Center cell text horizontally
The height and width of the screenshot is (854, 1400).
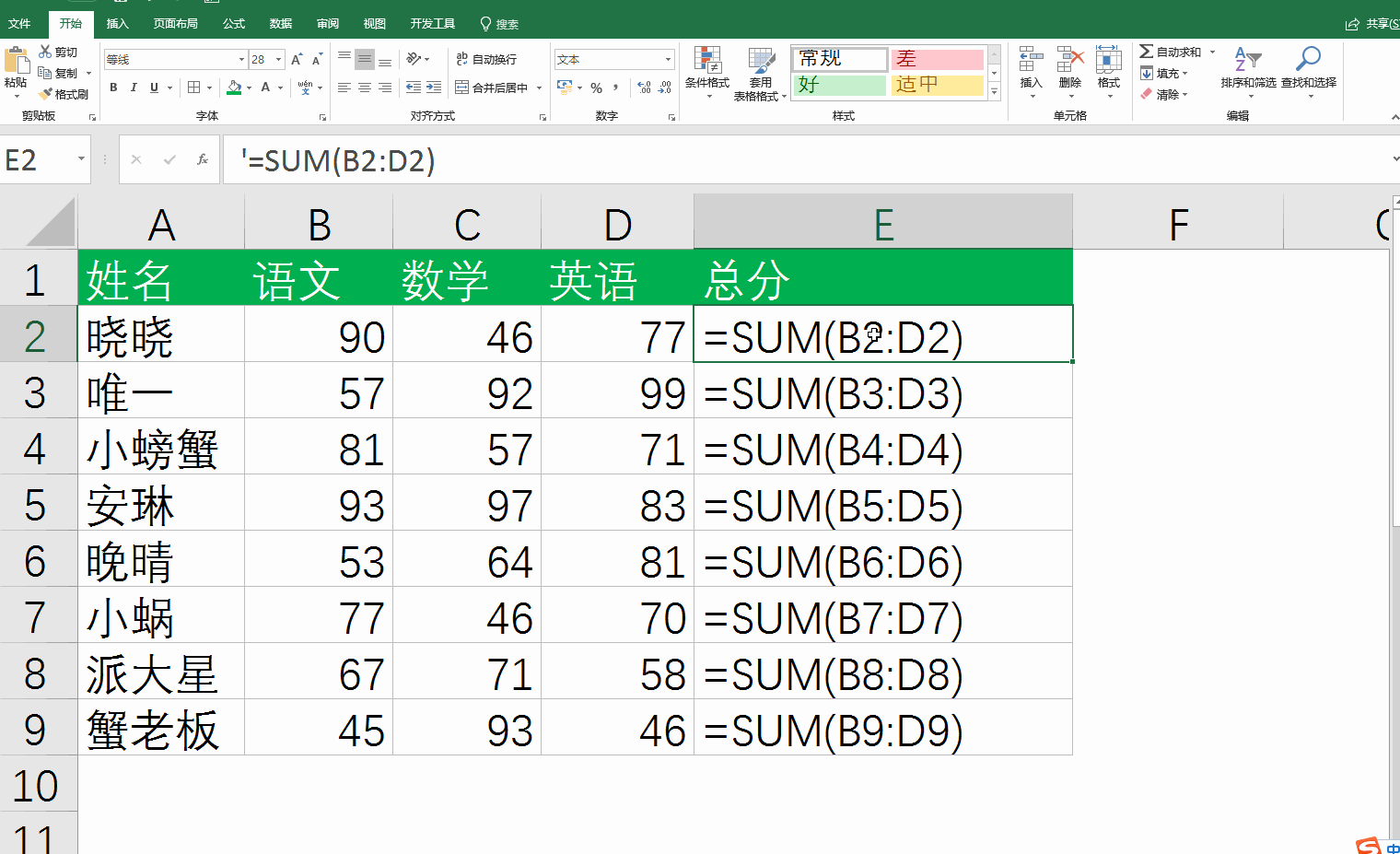(365, 88)
